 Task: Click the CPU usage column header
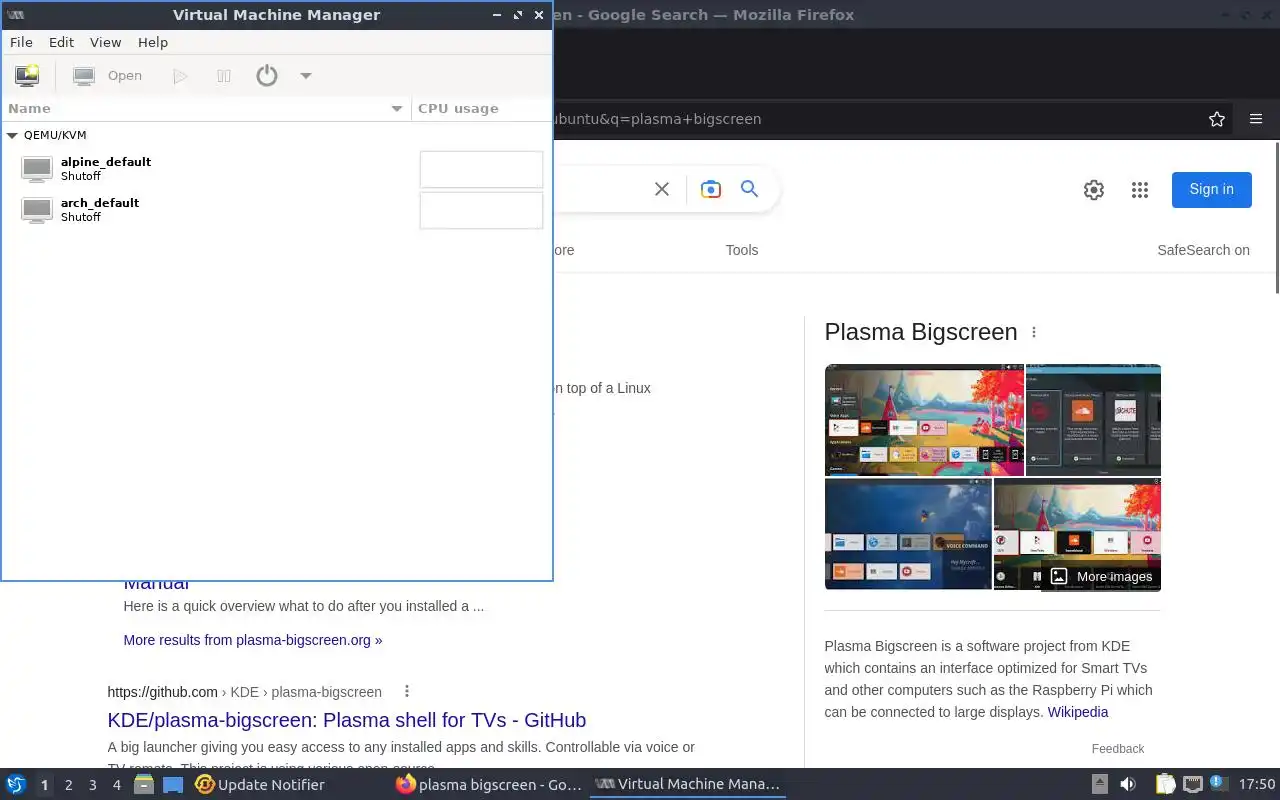pyautogui.click(x=481, y=108)
